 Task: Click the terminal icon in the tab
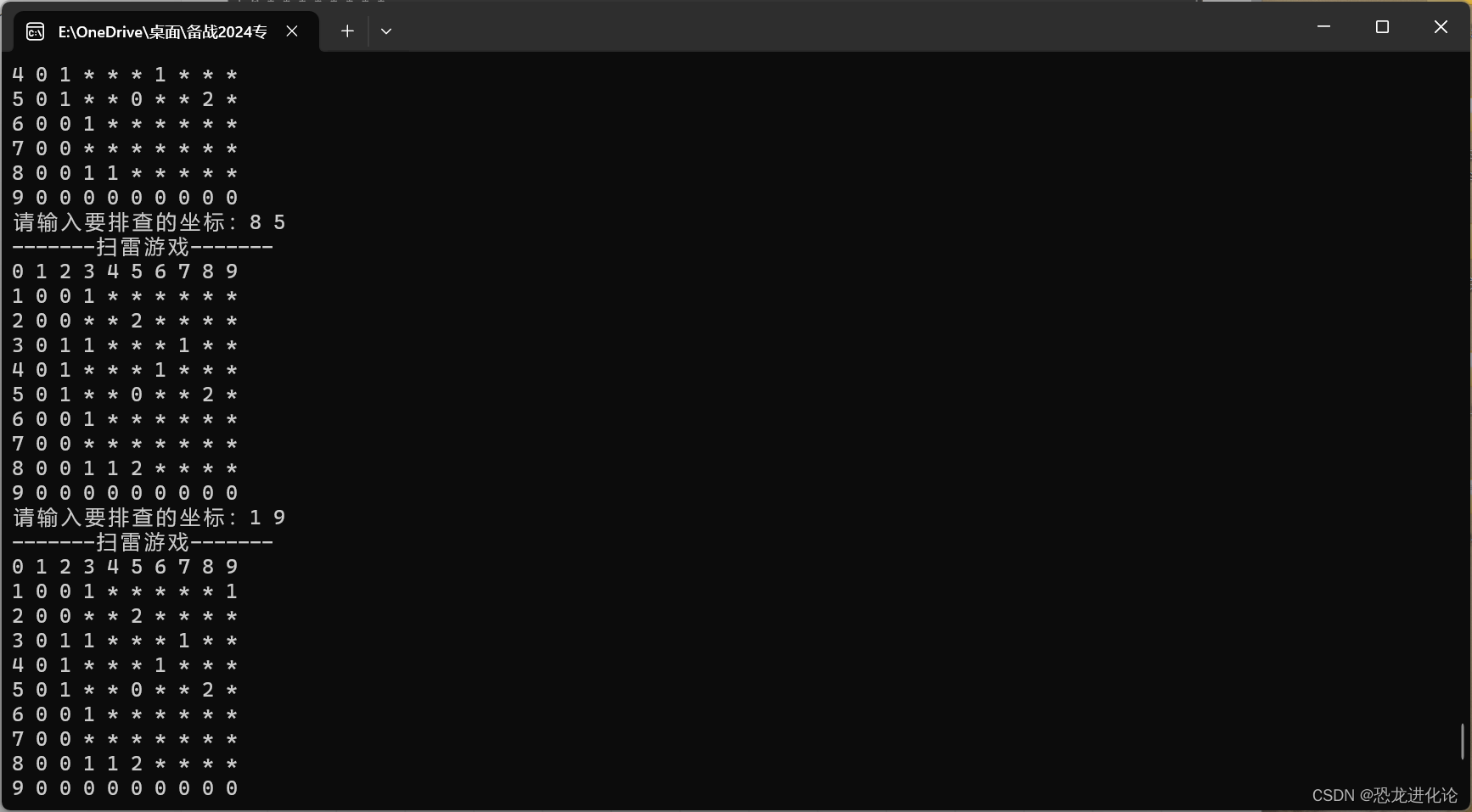[x=35, y=32]
